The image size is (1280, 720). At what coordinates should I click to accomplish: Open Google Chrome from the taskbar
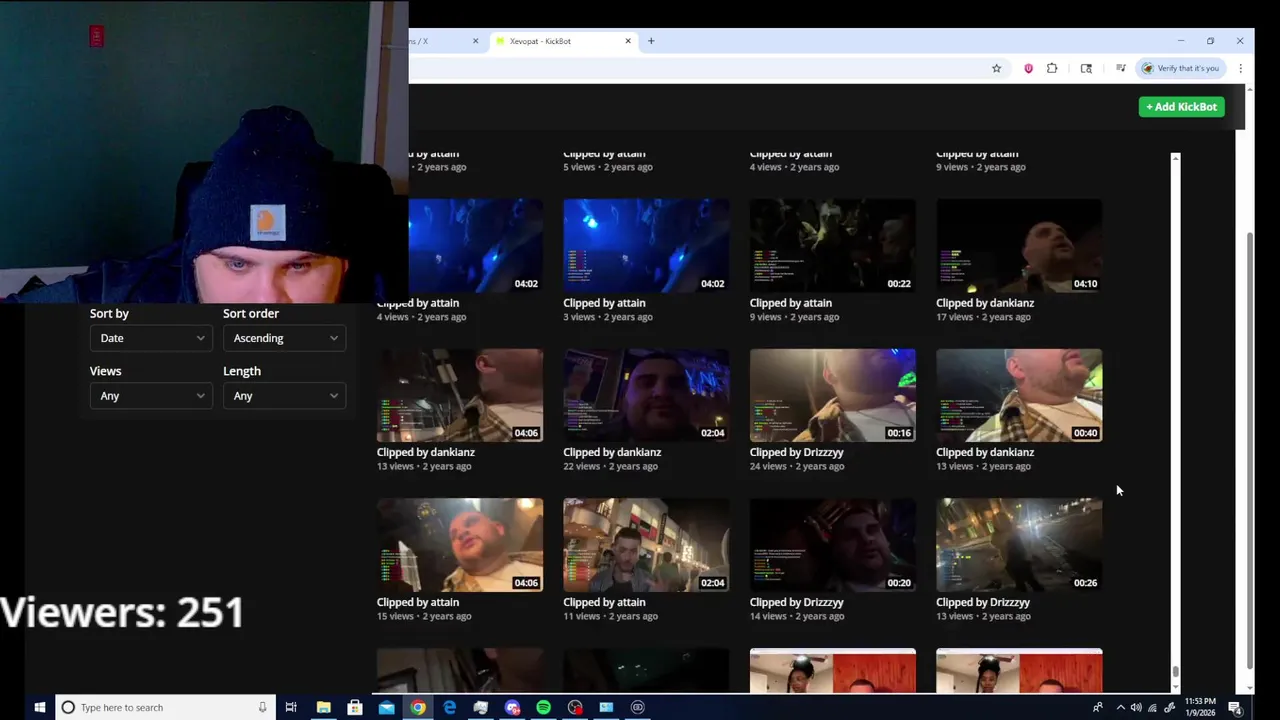(x=418, y=707)
